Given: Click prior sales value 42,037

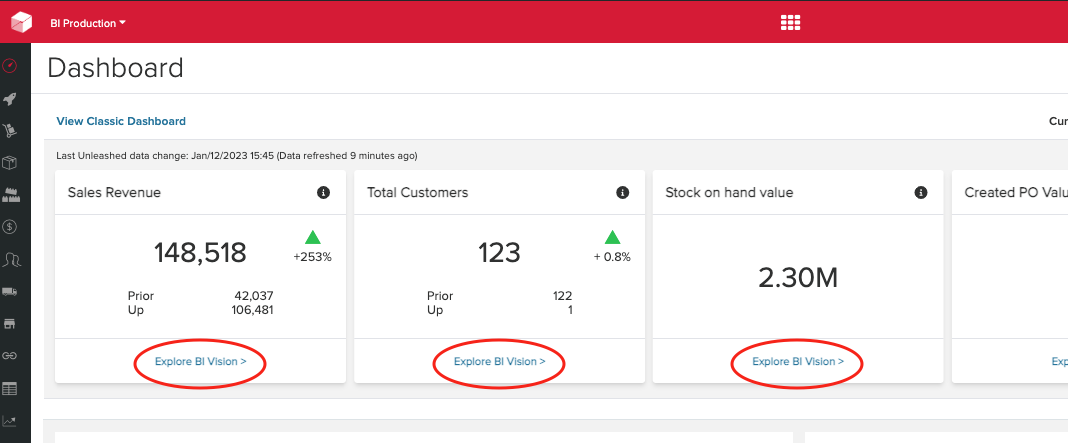Looking at the screenshot, I should (253, 296).
